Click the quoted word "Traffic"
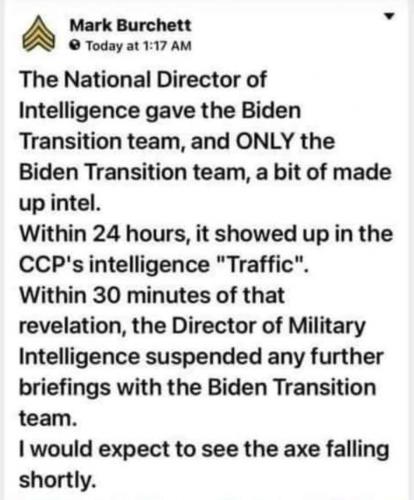This screenshot has width=414, height=500. [x=261, y=265]
